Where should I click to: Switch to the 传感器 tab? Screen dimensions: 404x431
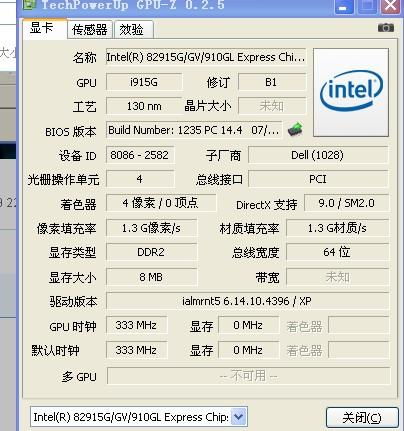(90, 30)
